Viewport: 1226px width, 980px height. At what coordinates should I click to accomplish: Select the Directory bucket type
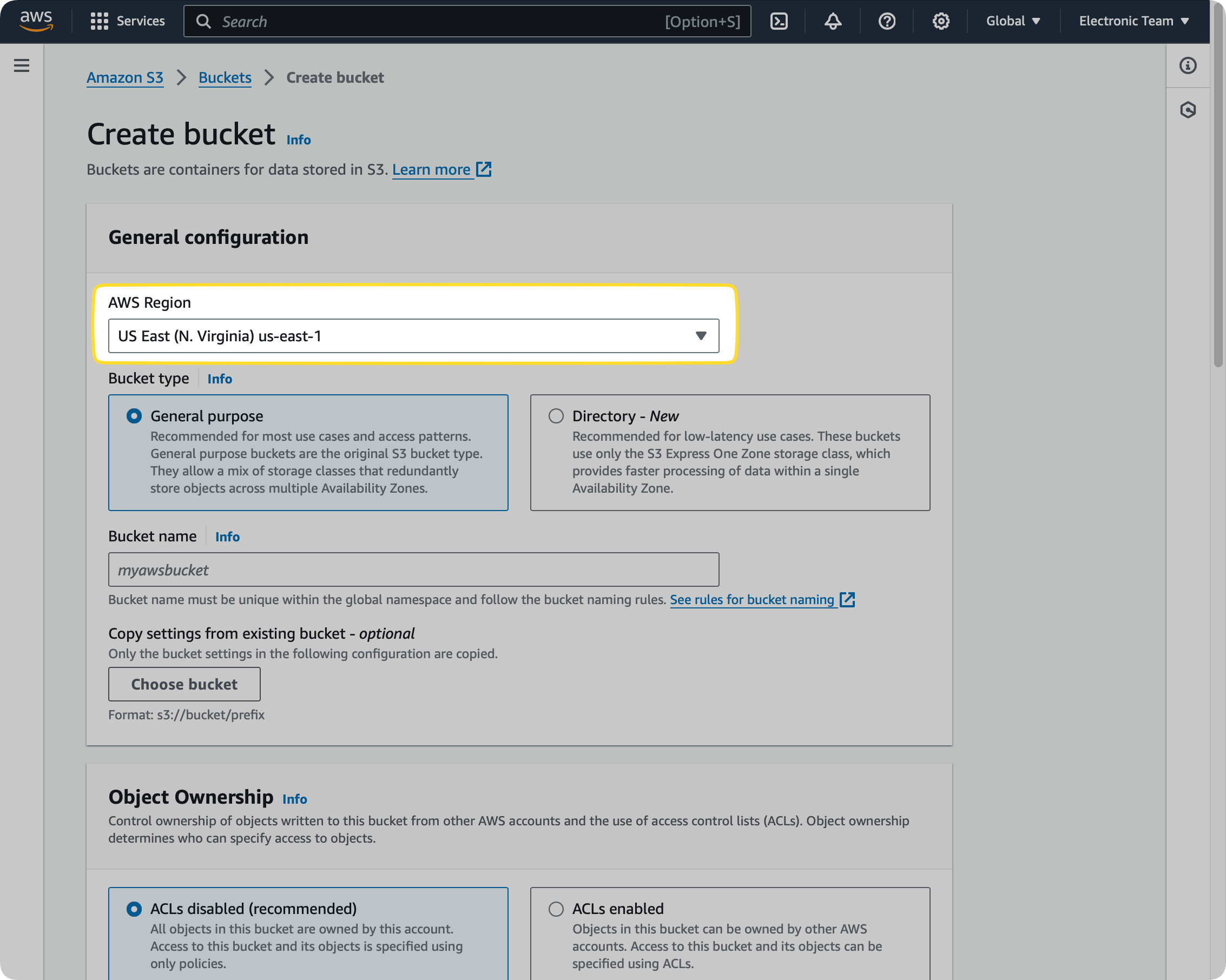[556, 415]
